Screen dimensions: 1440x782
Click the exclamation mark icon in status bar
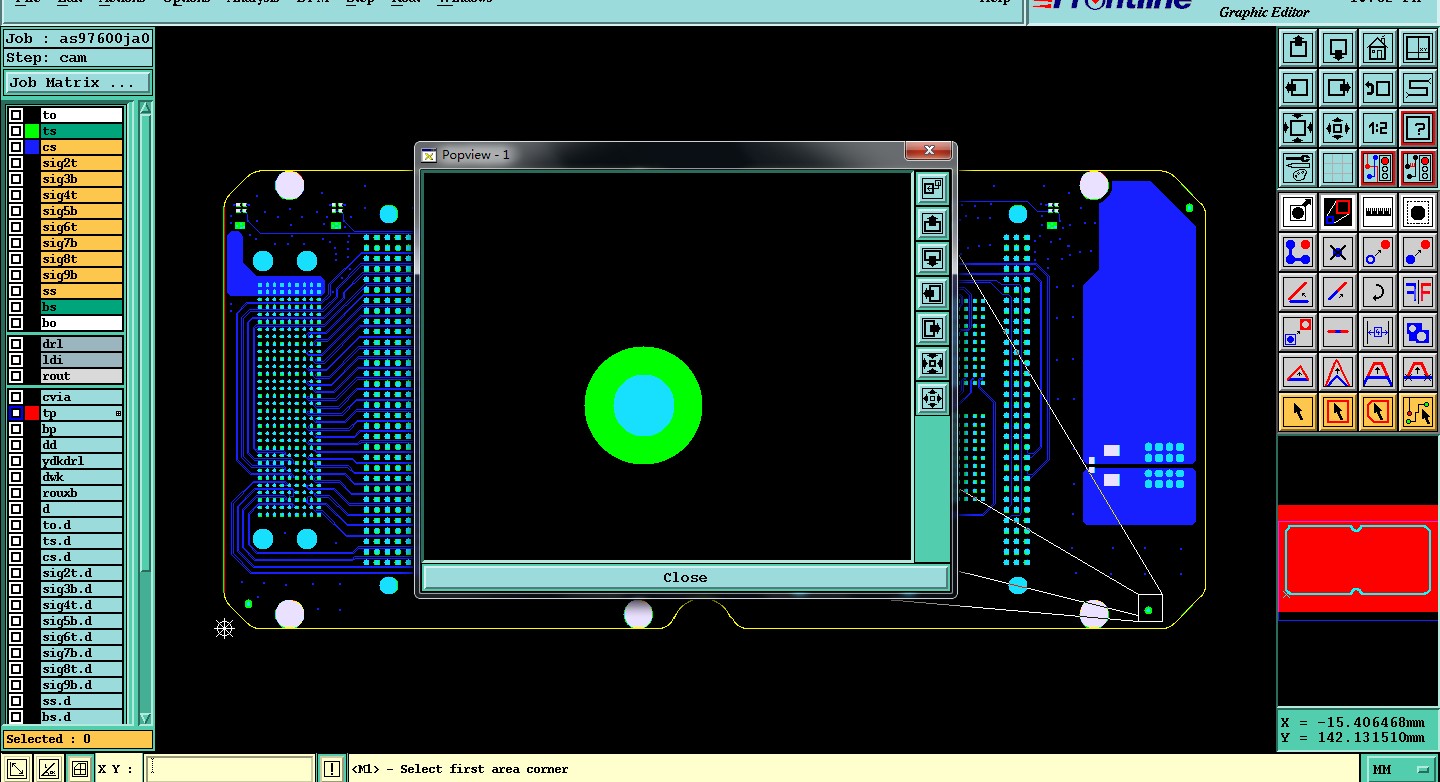(x=332, y=769)
